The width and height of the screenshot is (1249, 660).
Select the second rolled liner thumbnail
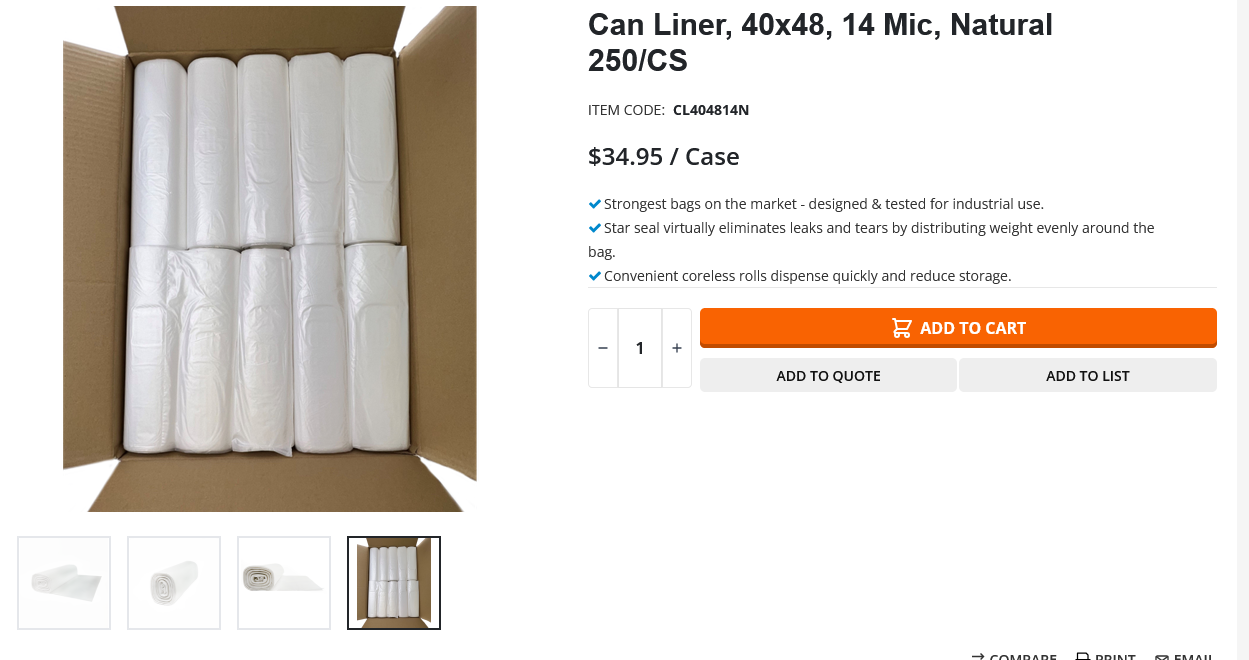tap(174, 583)
